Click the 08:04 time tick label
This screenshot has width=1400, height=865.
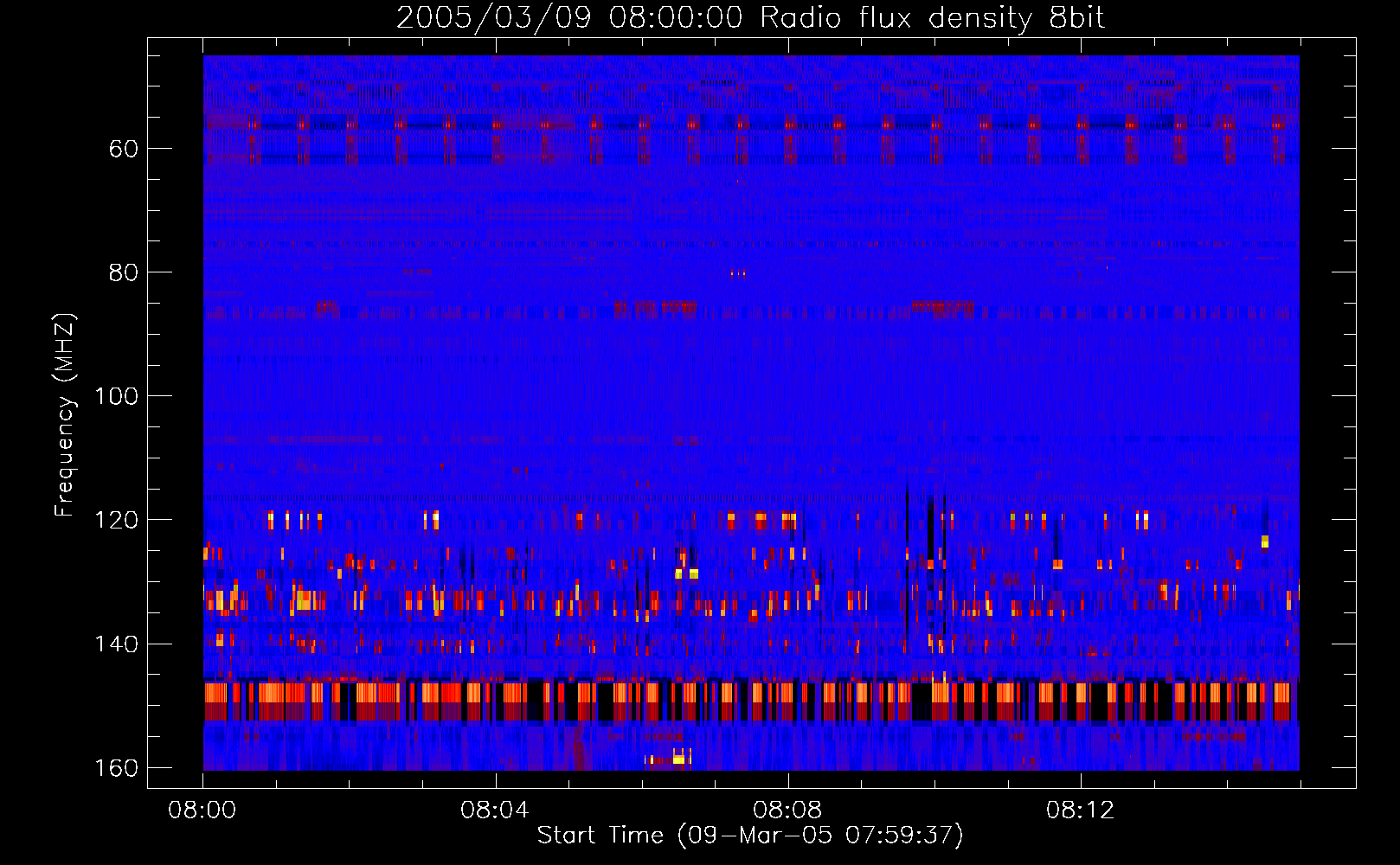tap(495, 811)
